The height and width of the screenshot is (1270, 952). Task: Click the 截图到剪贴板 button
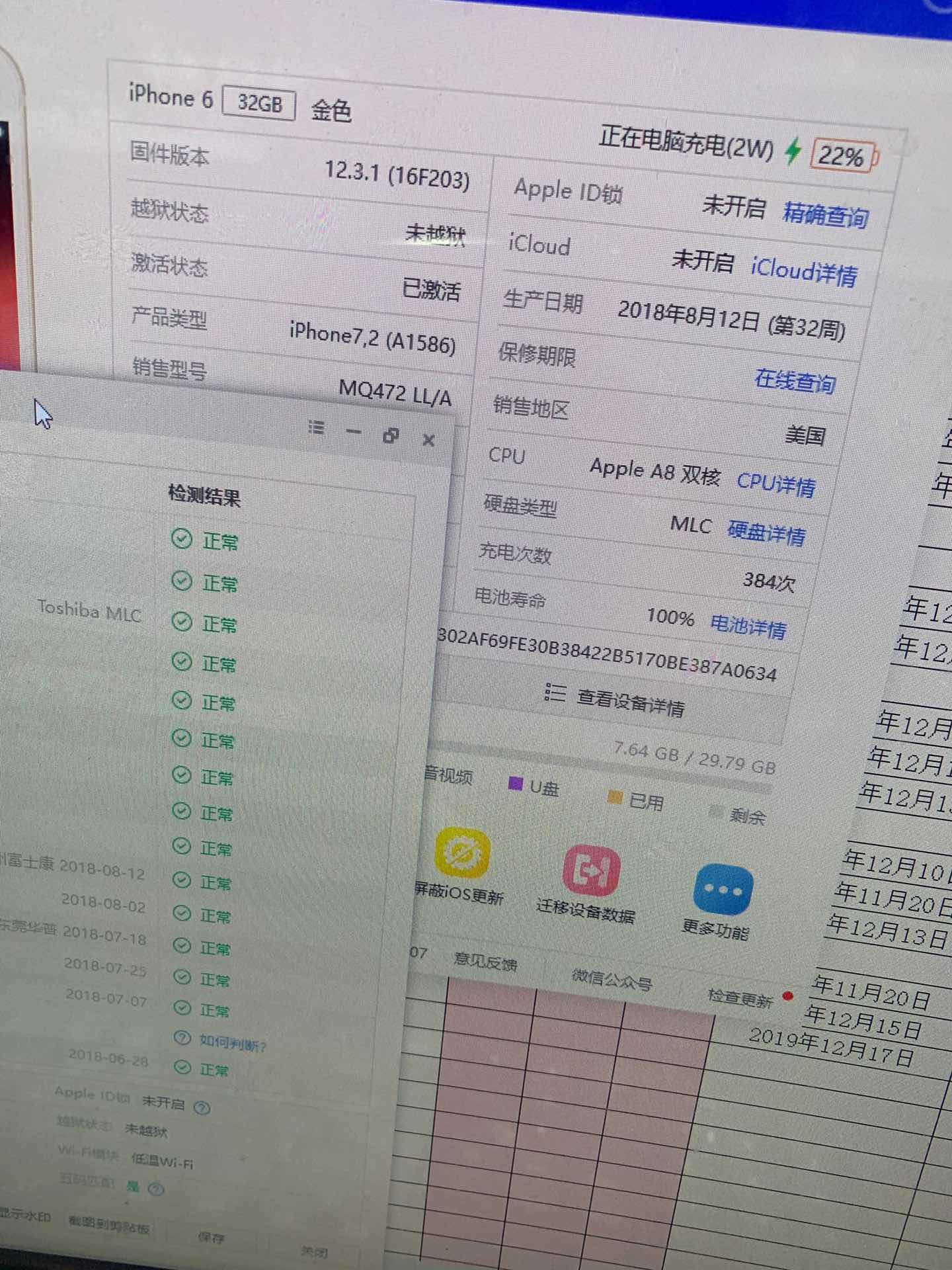pyautogui.click(x=109, y=1224)
